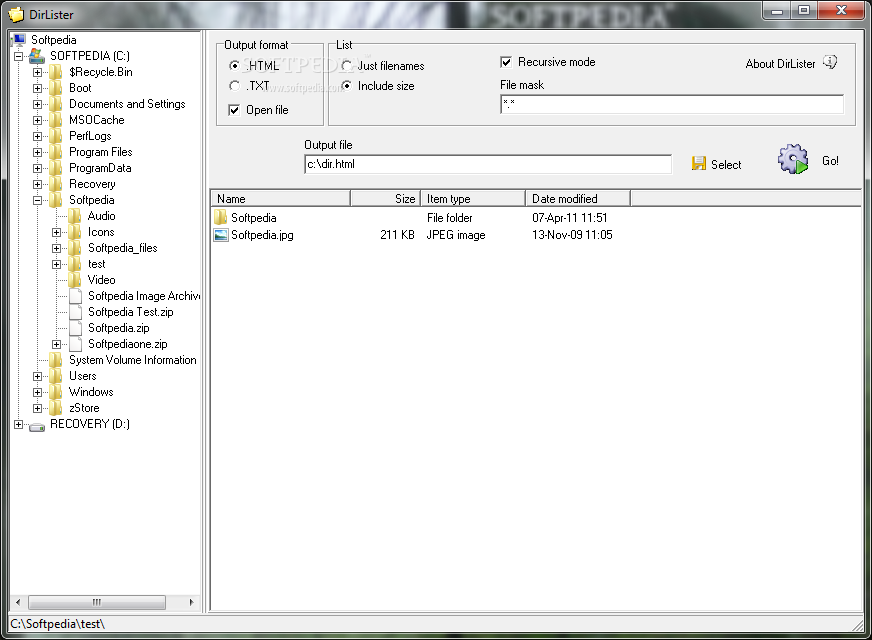
Task: Open About DirLister info icon
Action: pos(830,62)
